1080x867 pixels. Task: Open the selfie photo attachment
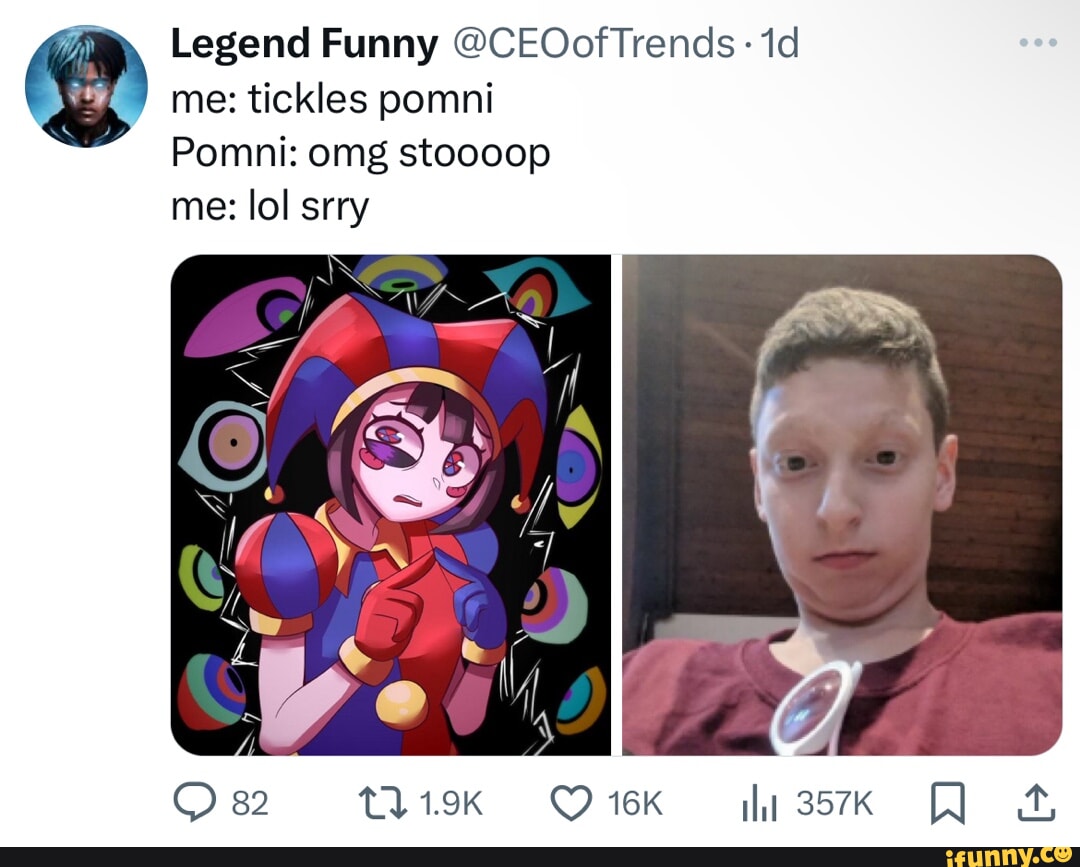click(x=842, y=505)
